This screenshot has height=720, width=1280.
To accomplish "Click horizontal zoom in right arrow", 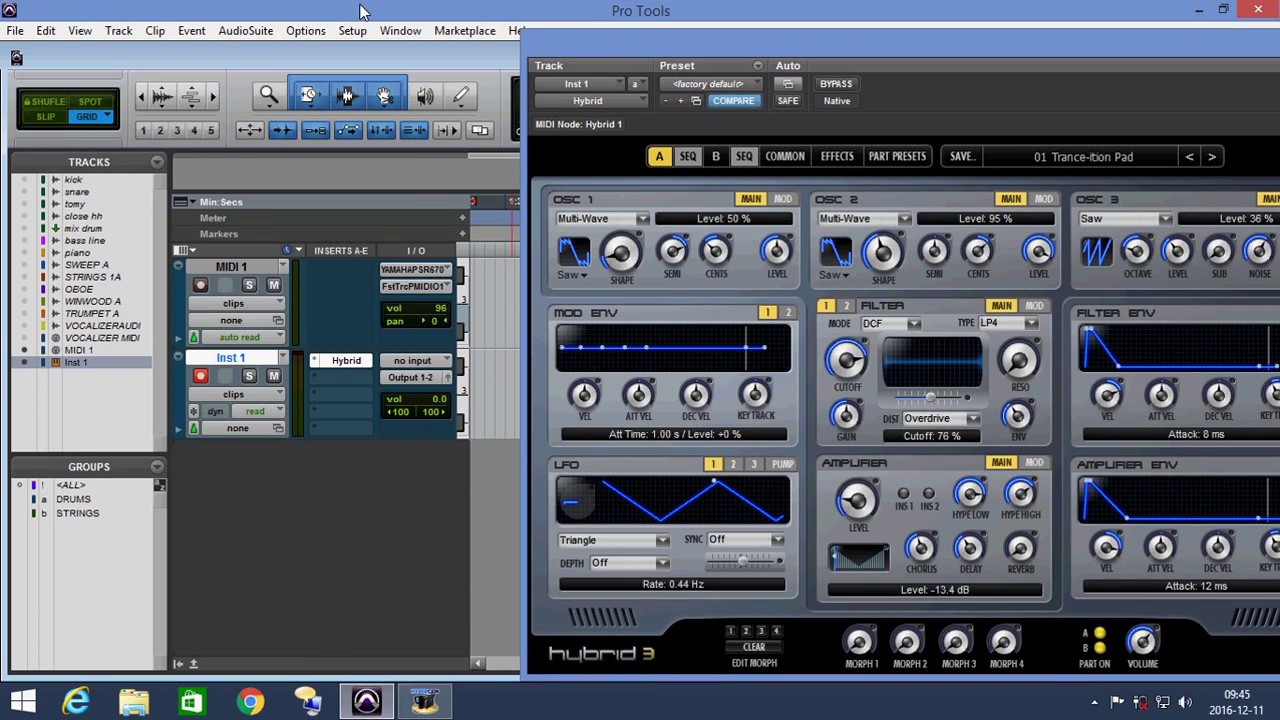I will 213,96.
